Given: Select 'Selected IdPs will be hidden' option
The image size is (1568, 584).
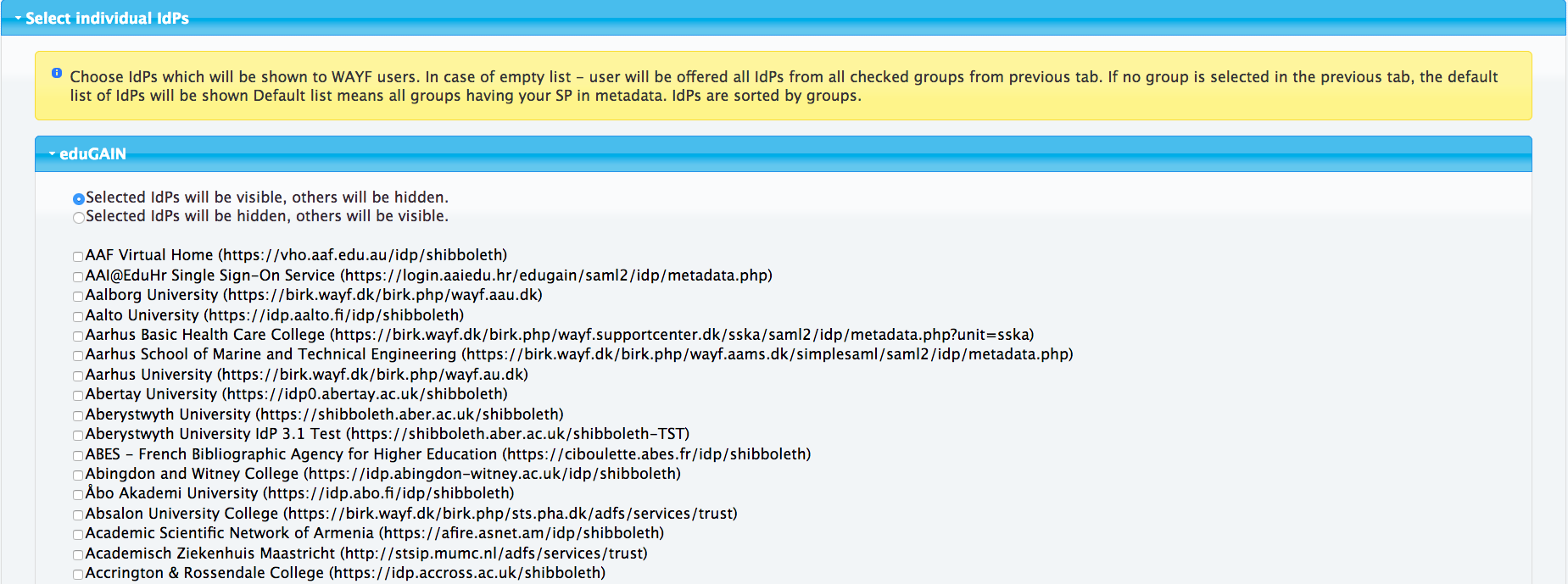Looking at the screenshot, I should 79,218.
